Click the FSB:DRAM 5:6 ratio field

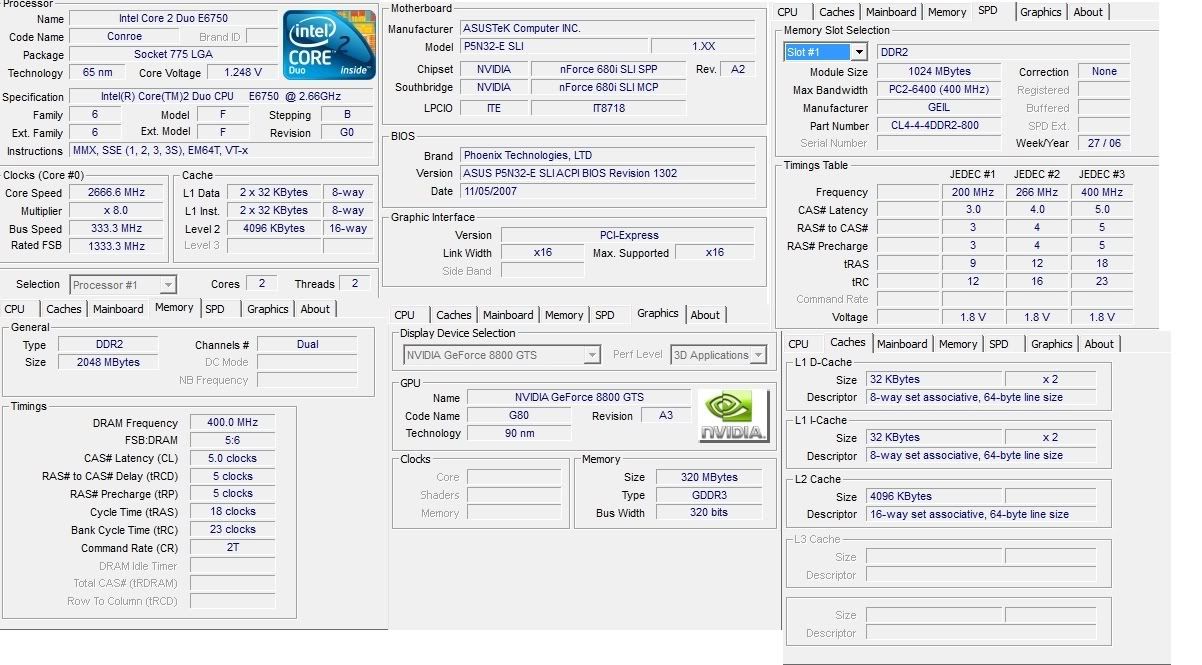click(x=233, y=441)
